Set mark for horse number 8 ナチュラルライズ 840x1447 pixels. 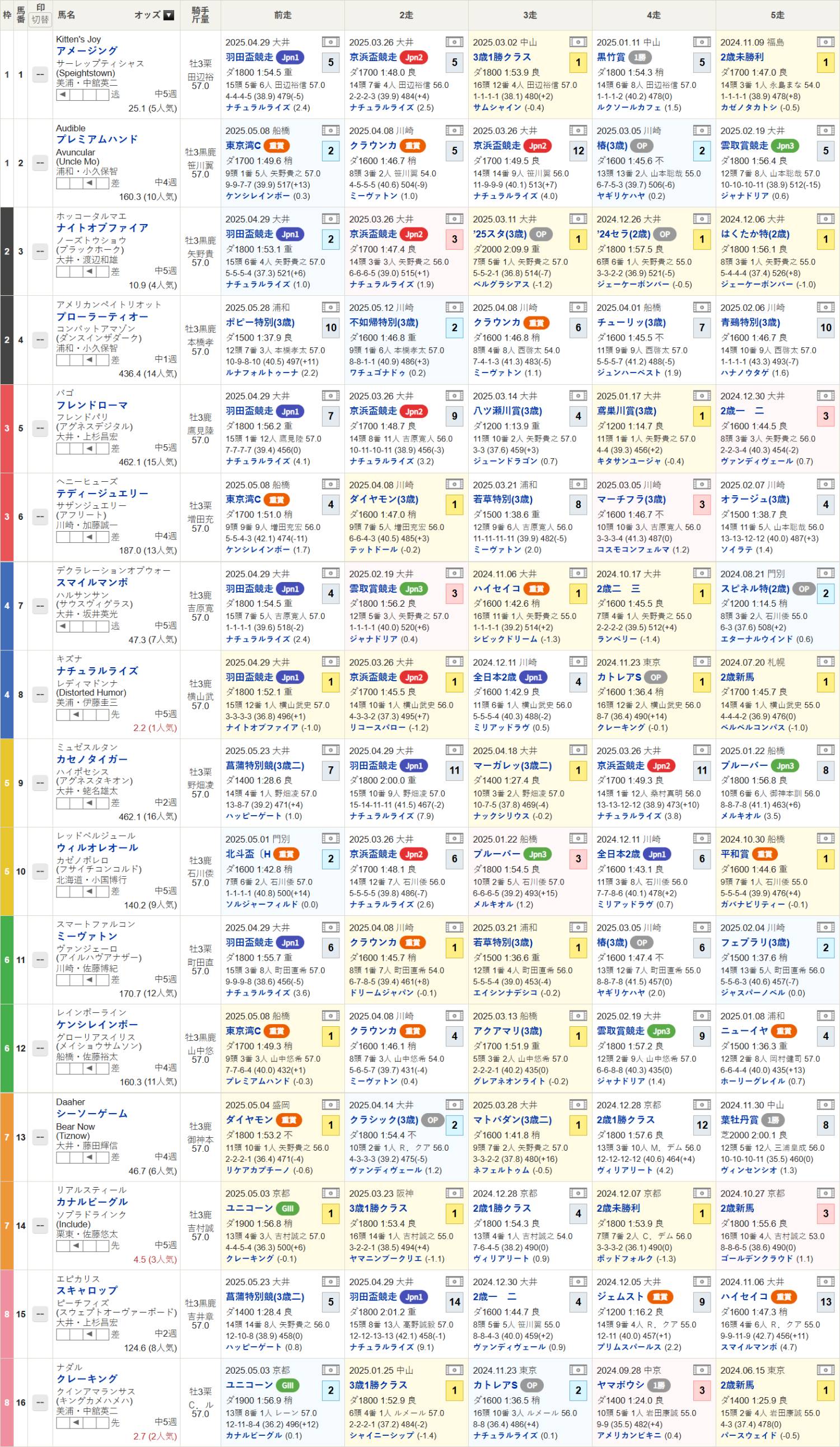(40, 694)
